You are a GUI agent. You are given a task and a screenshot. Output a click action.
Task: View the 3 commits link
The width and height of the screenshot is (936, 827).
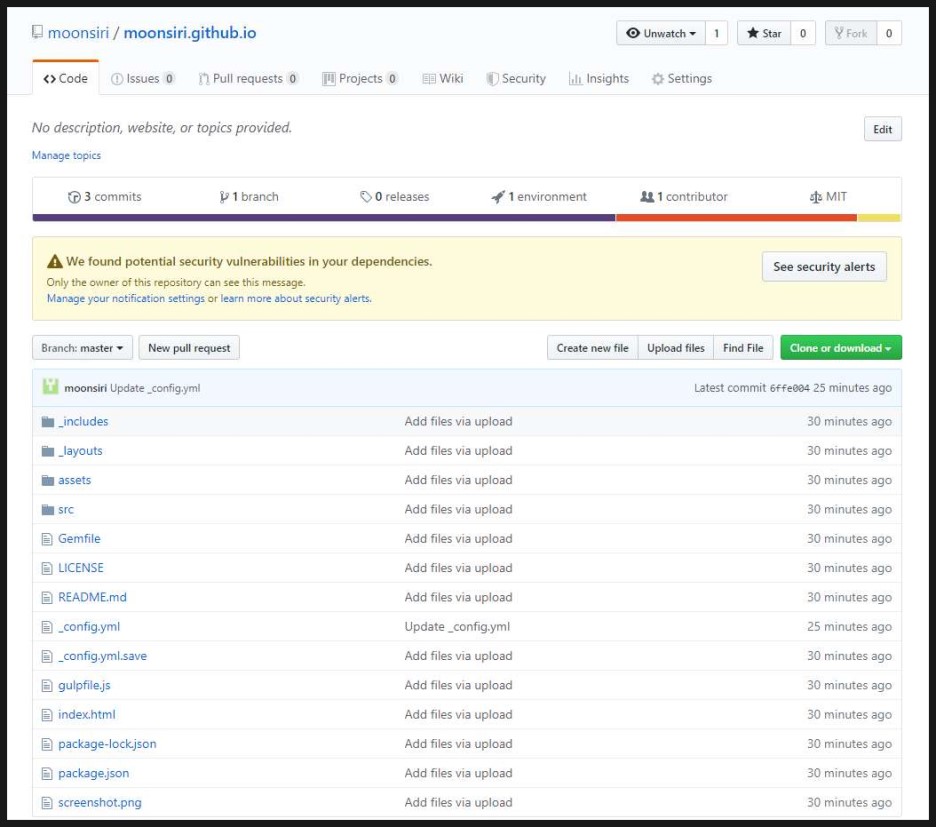coord(105,197)
